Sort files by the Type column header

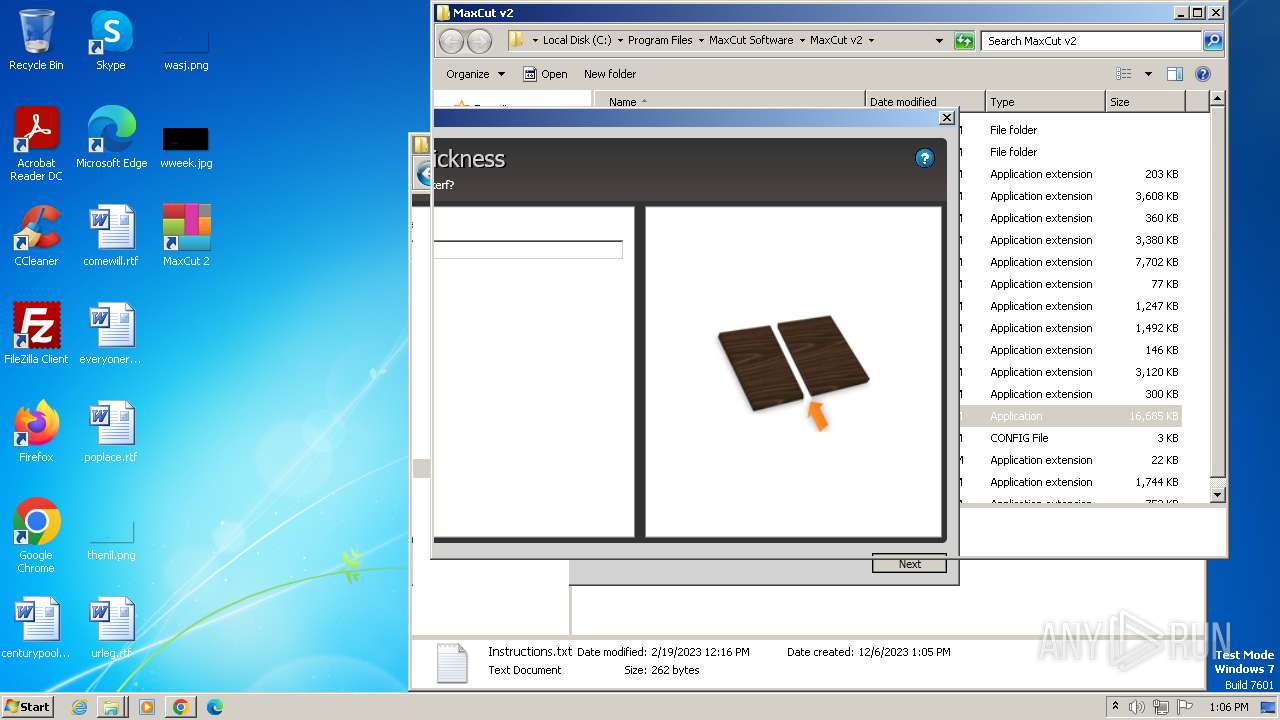[x=1045, y=101]
